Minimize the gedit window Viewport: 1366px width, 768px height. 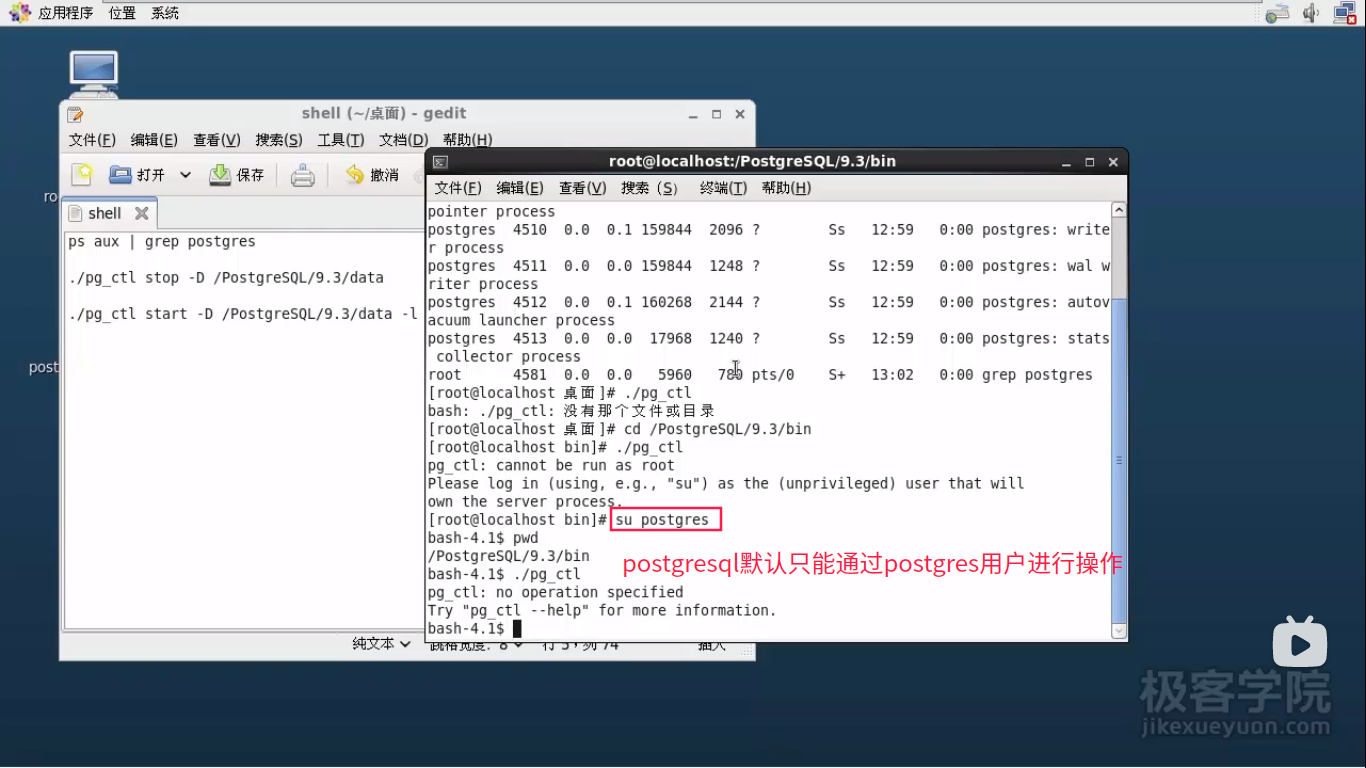(694, 114)
